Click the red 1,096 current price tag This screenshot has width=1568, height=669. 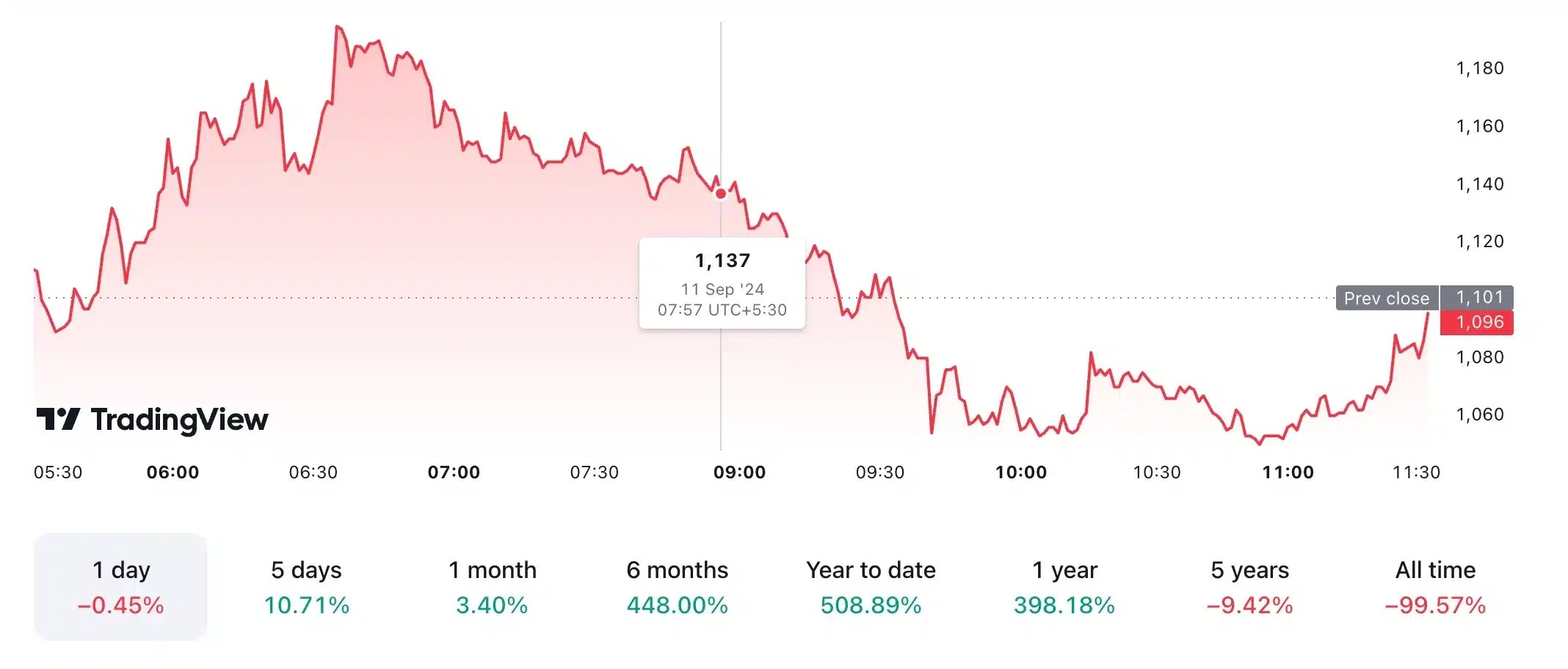(1477, 322)
